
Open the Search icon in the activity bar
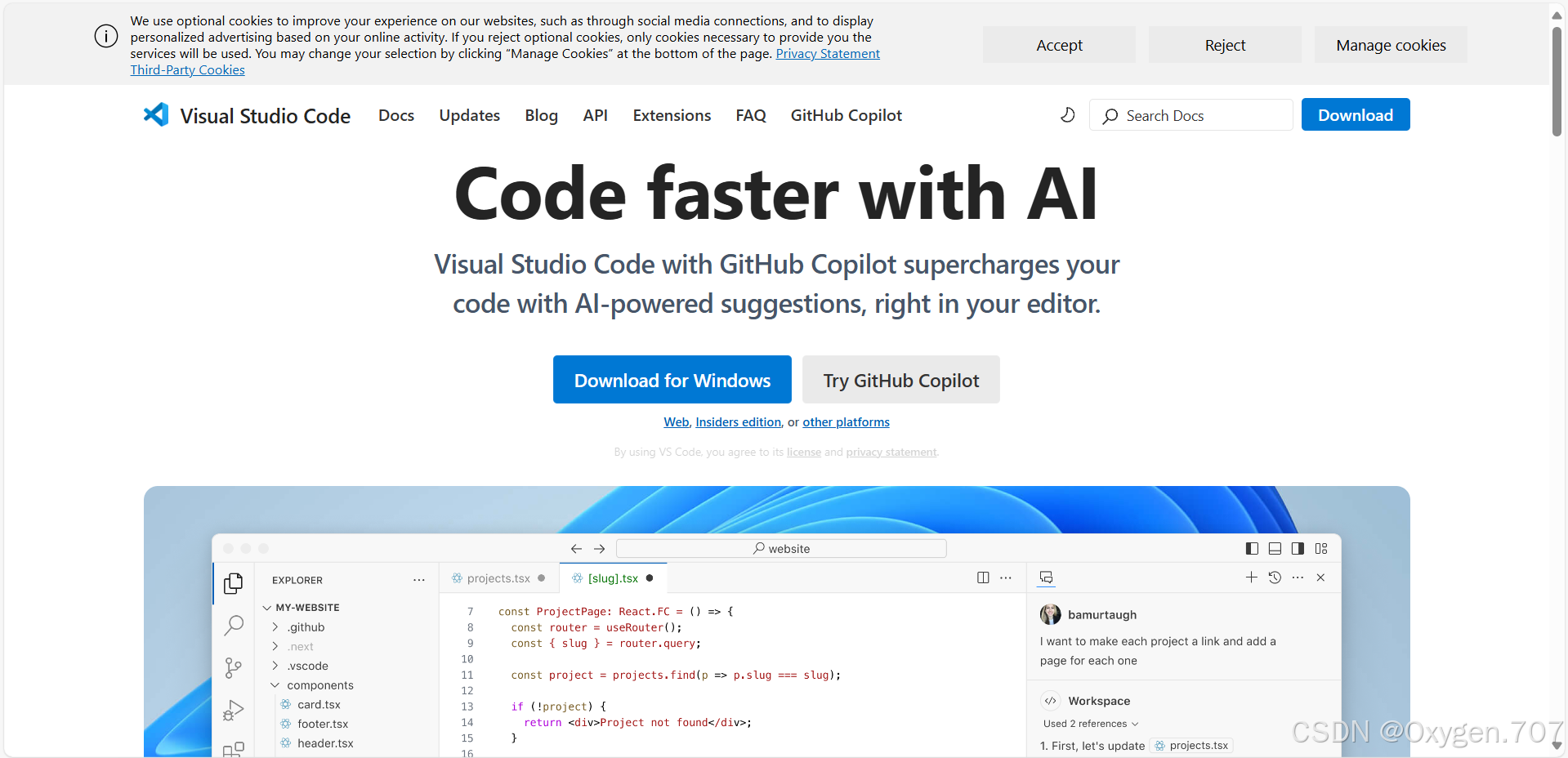point(234,626)
